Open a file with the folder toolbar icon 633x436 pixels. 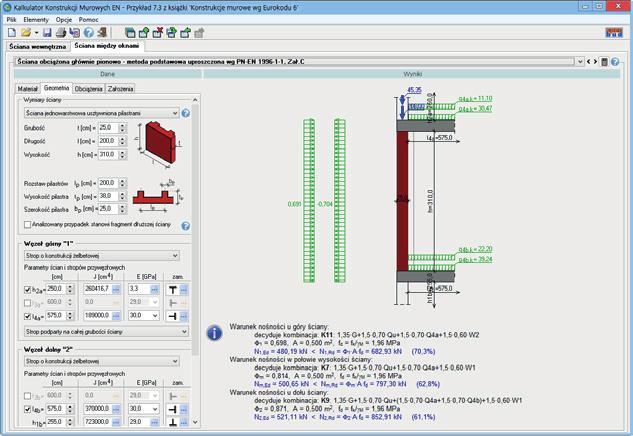pyautogui.click(x=26, y=33)
